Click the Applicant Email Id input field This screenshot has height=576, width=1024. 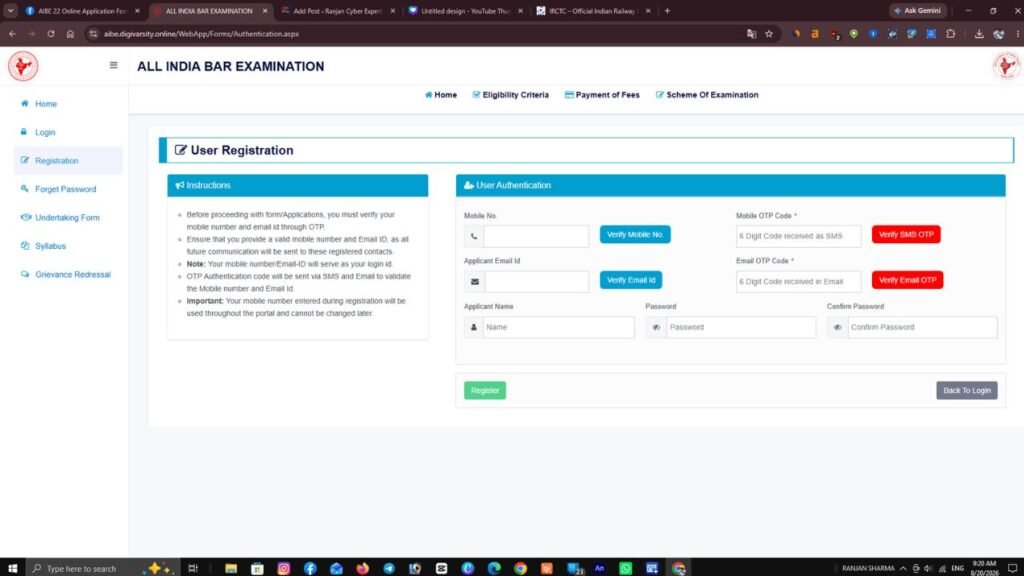(x=536, y=281)
